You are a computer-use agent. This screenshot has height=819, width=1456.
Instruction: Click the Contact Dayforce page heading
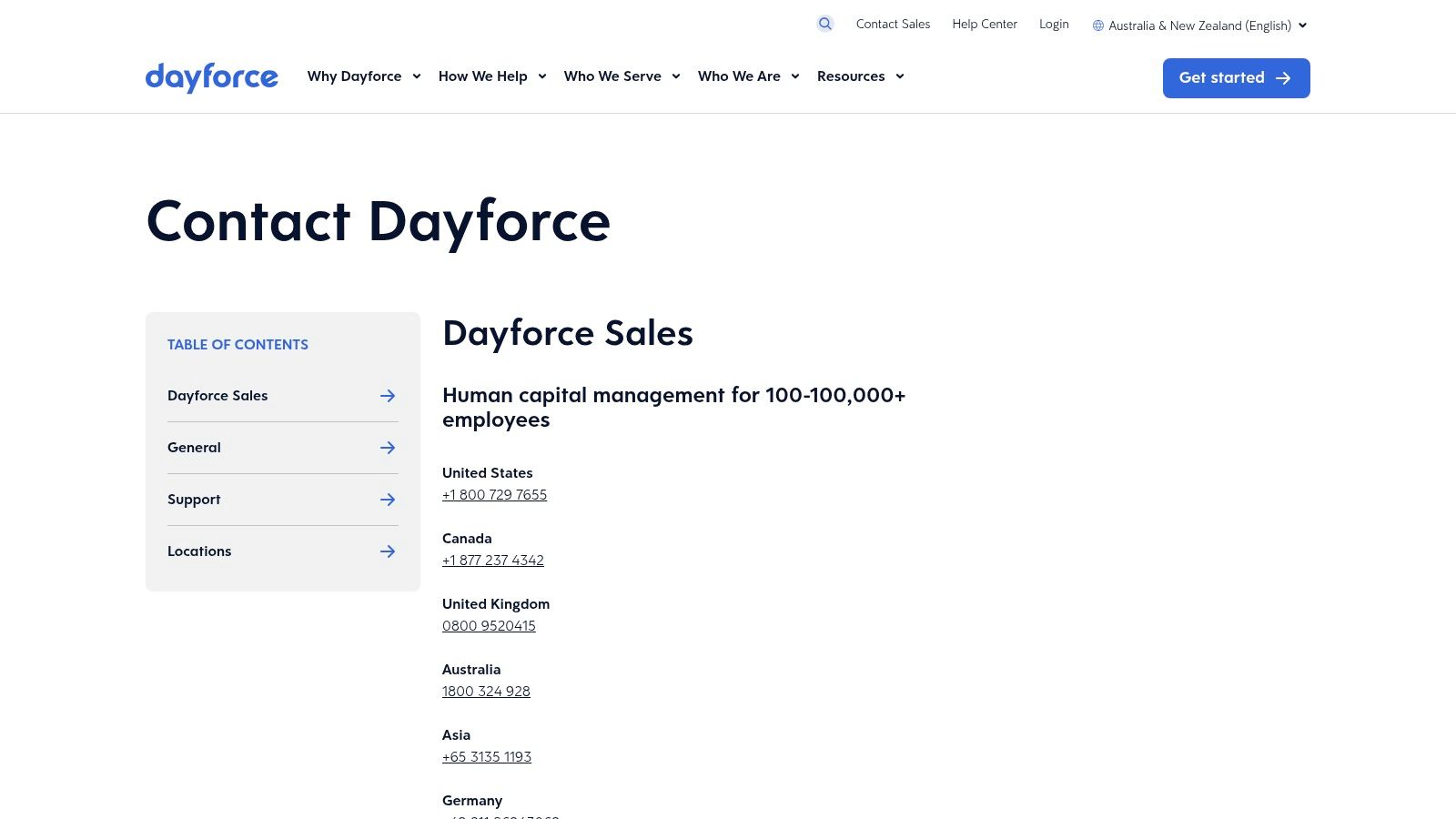pyautogui.click(x=379, y=222)
